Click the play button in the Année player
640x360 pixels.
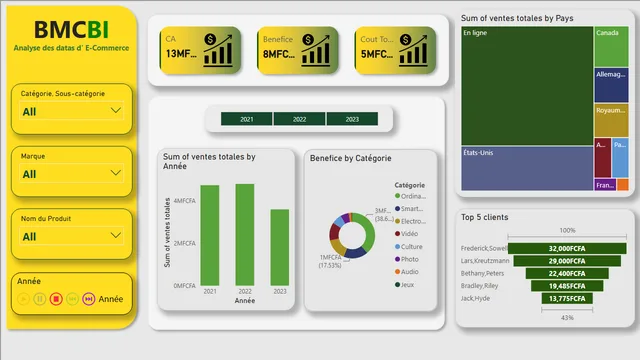tap(23, 299)
